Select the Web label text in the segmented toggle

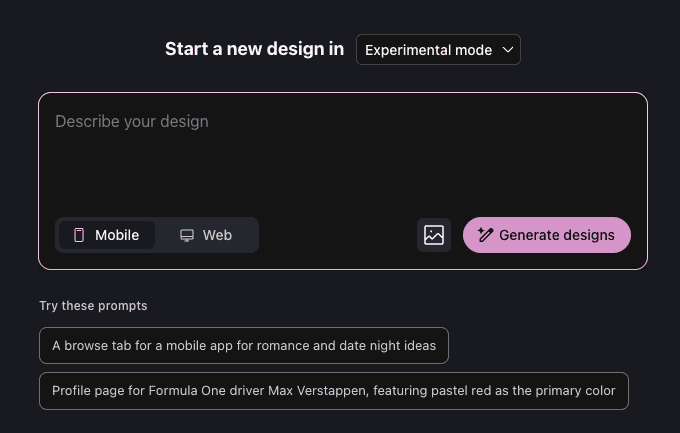217,235
